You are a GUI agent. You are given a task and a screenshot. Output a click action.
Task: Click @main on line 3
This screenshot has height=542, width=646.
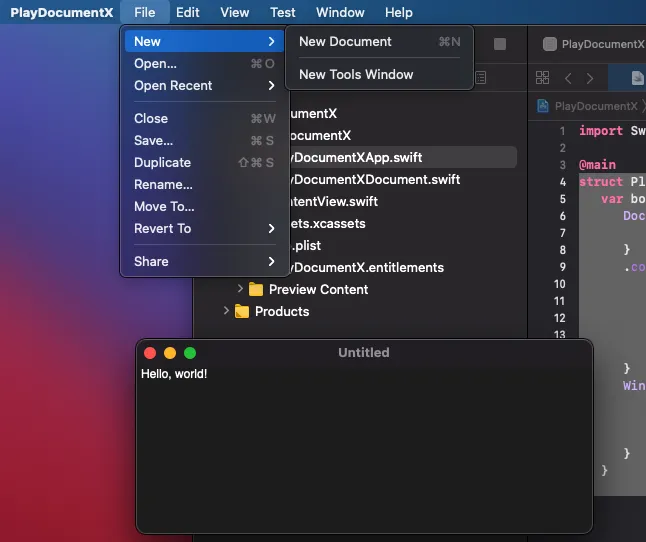coord(597,165)
